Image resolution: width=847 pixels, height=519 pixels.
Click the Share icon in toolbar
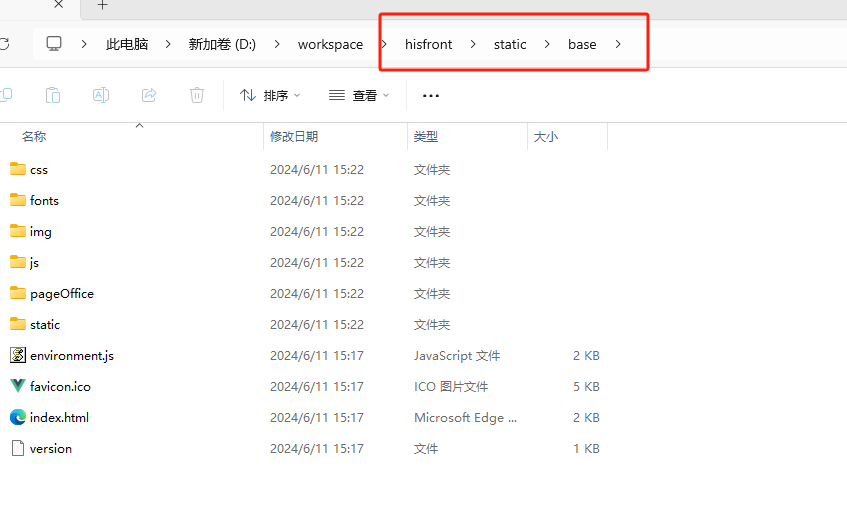(x=149, y=95)
